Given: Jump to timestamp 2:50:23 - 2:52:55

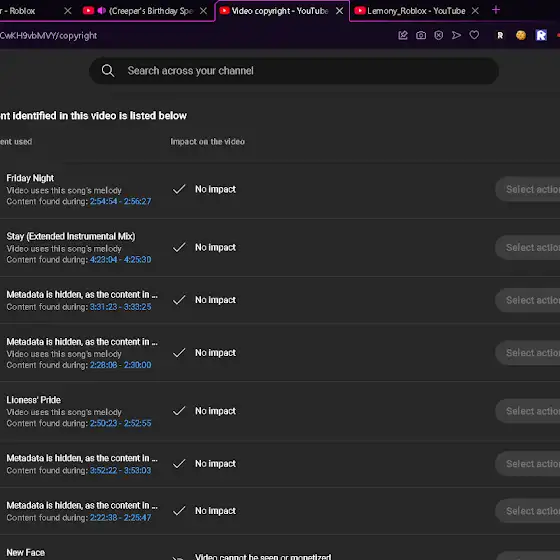Looking at the screenshot, I should [120, 423].
